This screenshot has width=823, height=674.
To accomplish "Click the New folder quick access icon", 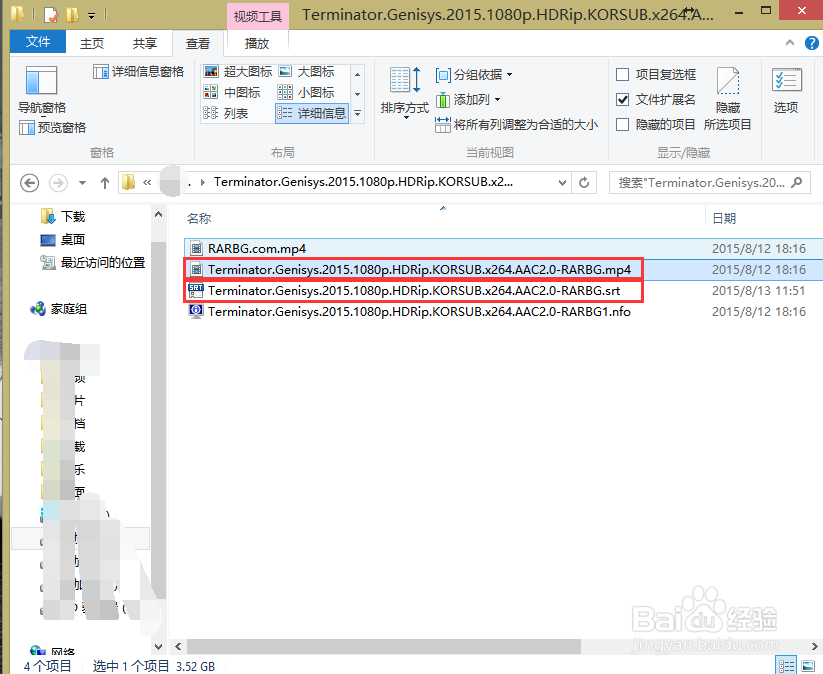I will click(72, 15).
